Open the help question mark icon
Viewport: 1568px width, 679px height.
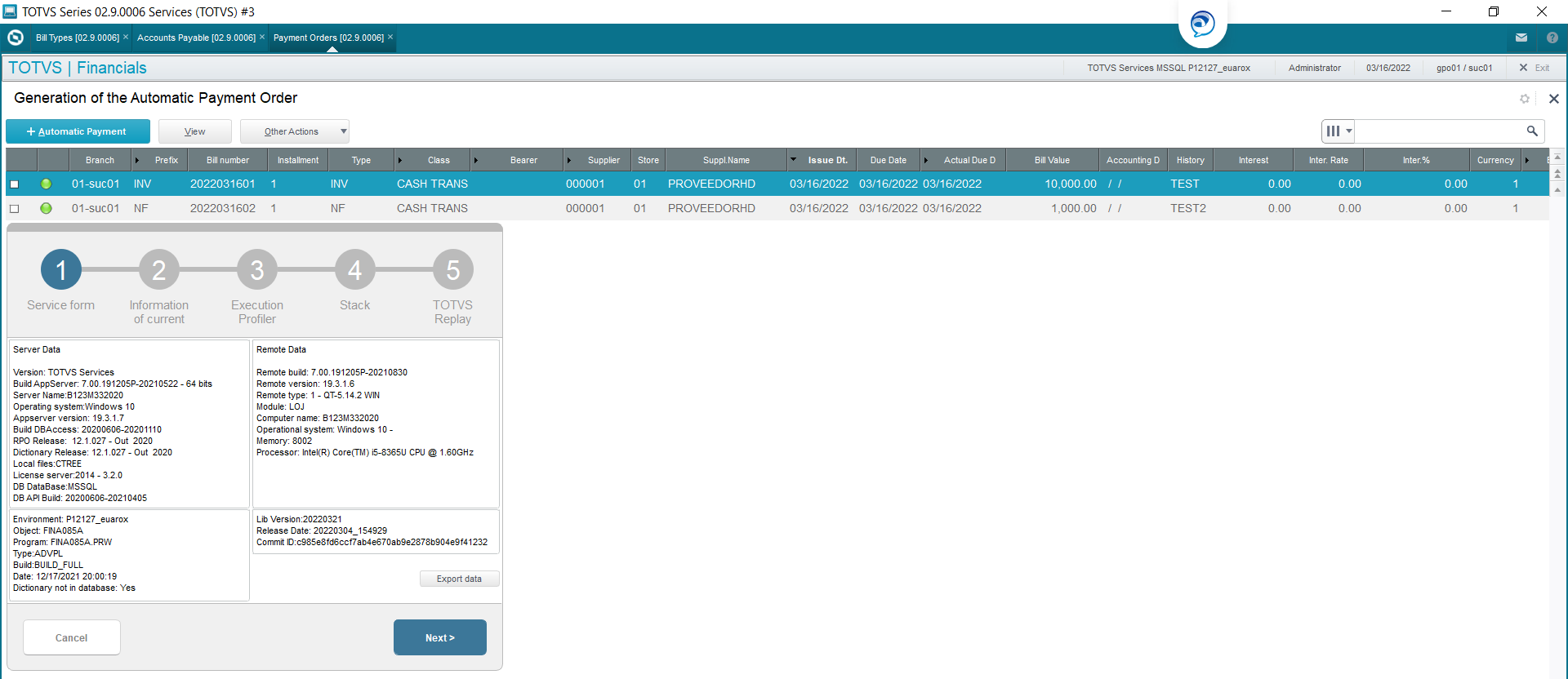click(1552, 38)
